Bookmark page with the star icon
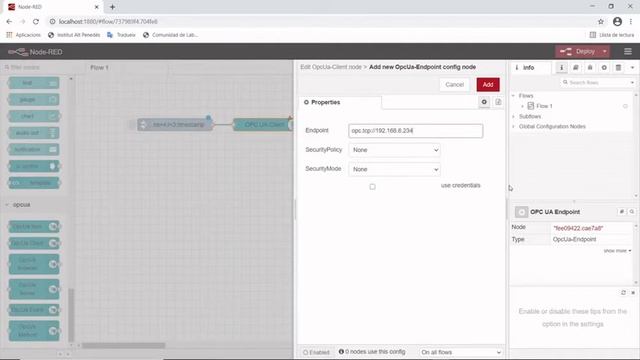 (600, 22)
